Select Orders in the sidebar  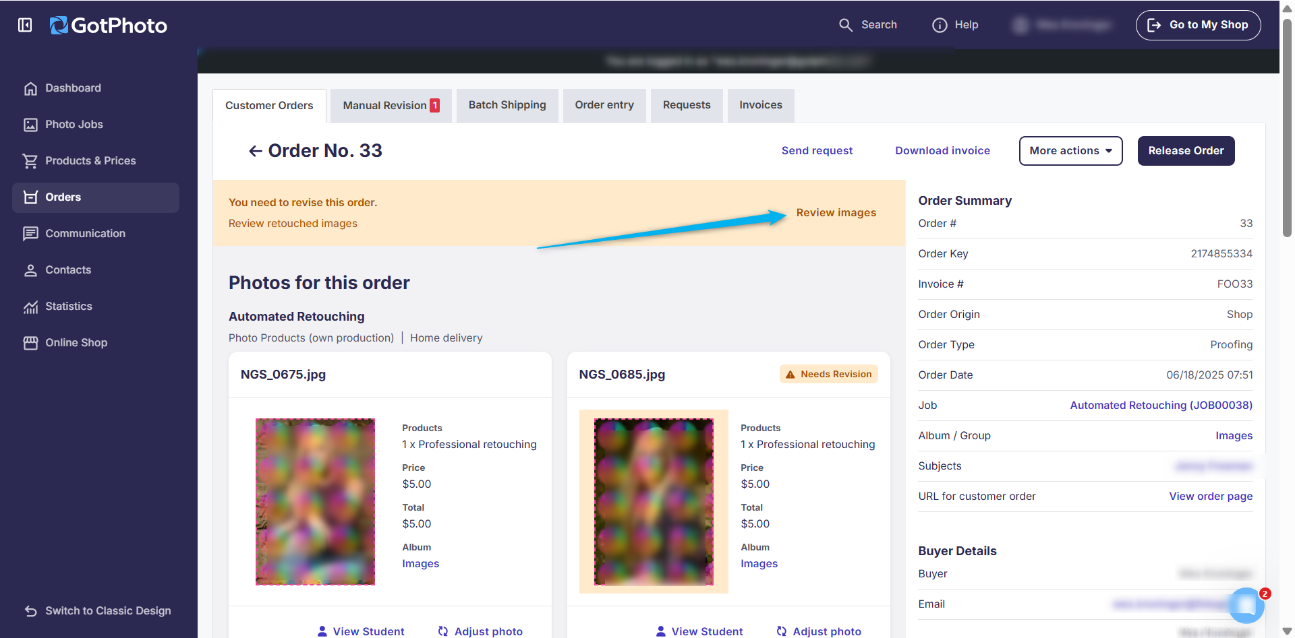[95, 197]
